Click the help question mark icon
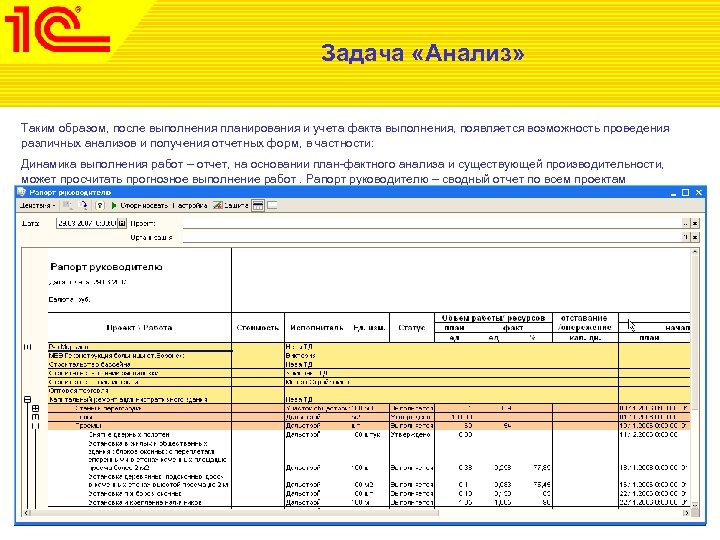This screenshot has height=540, width=720. pos(100,206)
